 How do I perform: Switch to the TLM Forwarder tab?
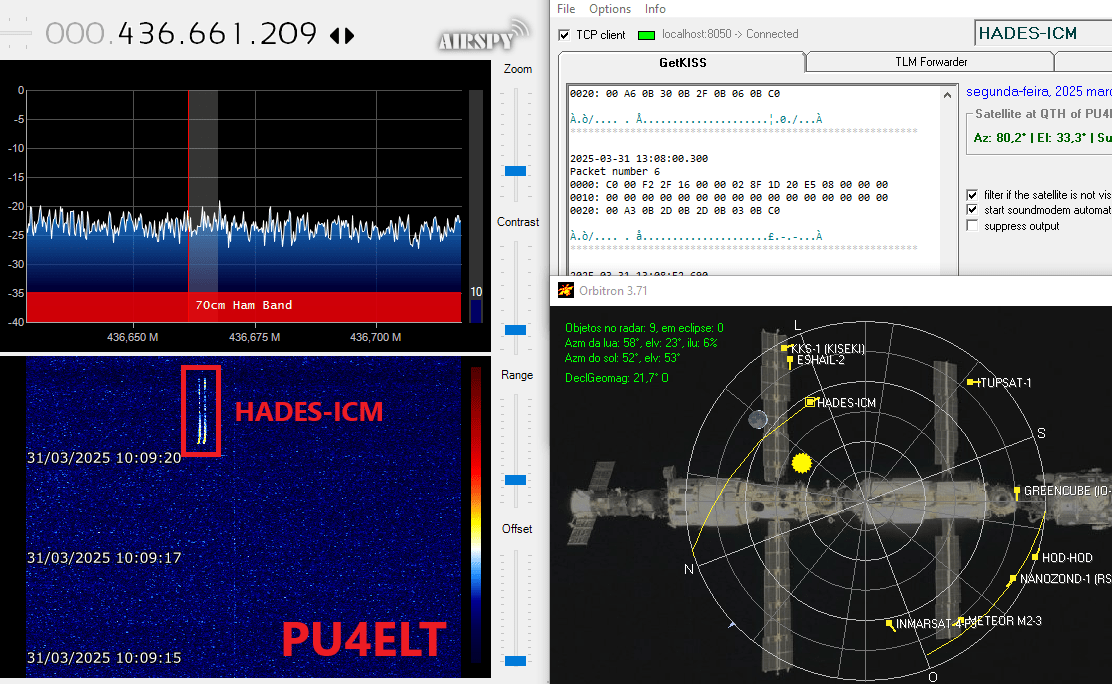[930, 62]
